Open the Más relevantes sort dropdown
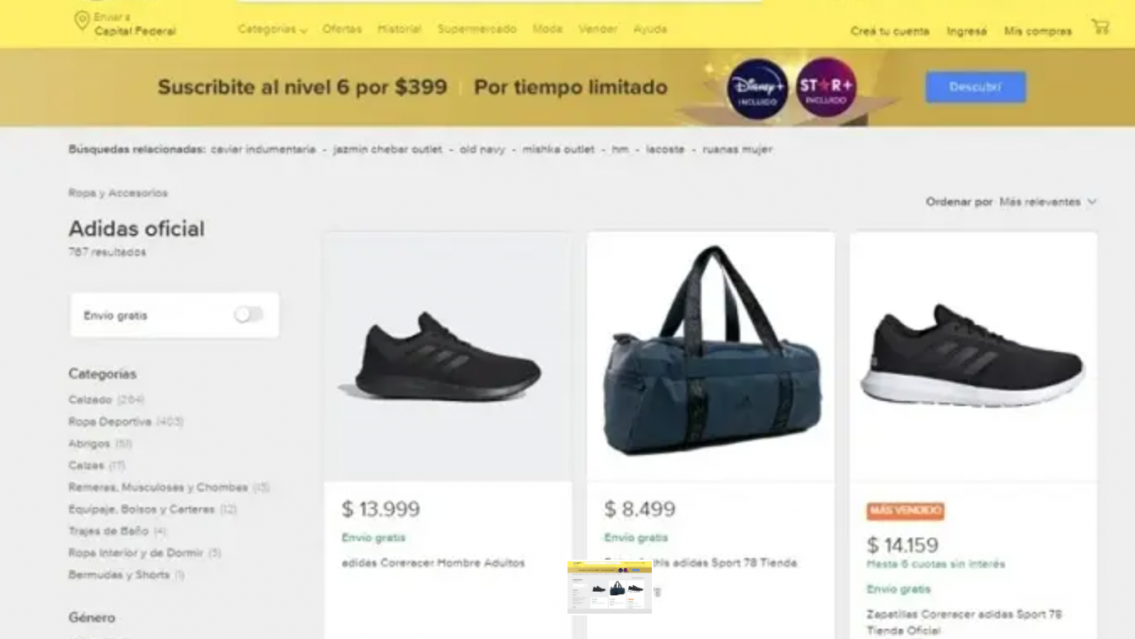The width and height of the screenshot is (1135, 639). coord(1043,200)
